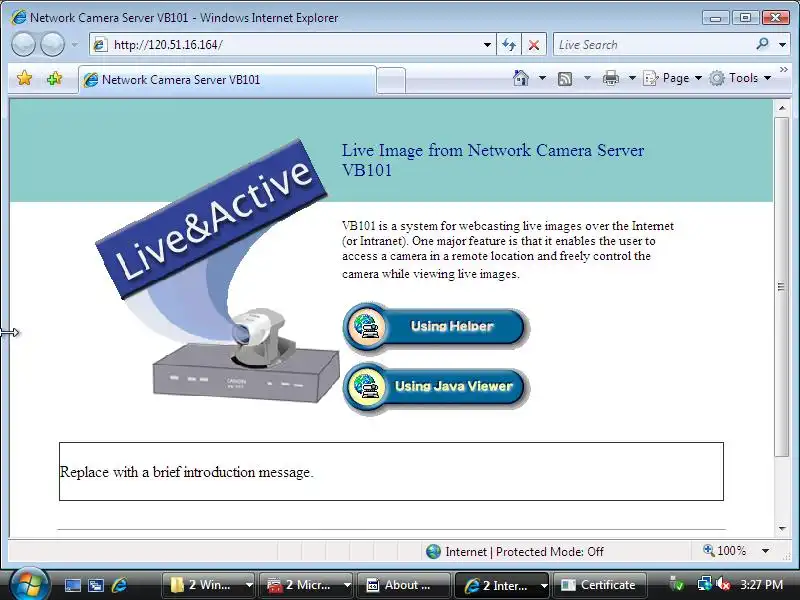Open the search provider options dropdown
The width and height of the screenshot is (800, 600).
click(x=782, y=45)
